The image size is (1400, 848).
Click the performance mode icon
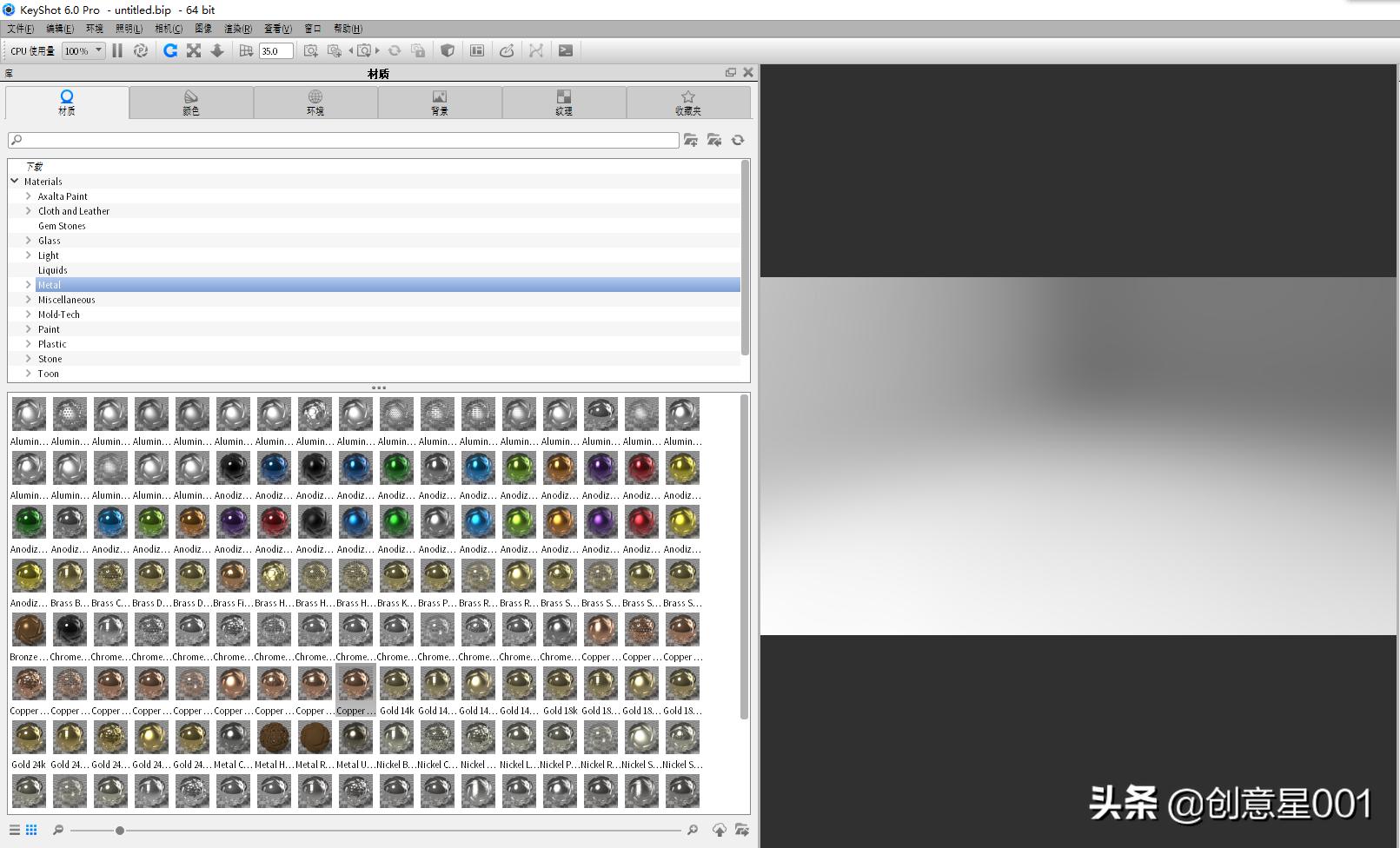141,50
